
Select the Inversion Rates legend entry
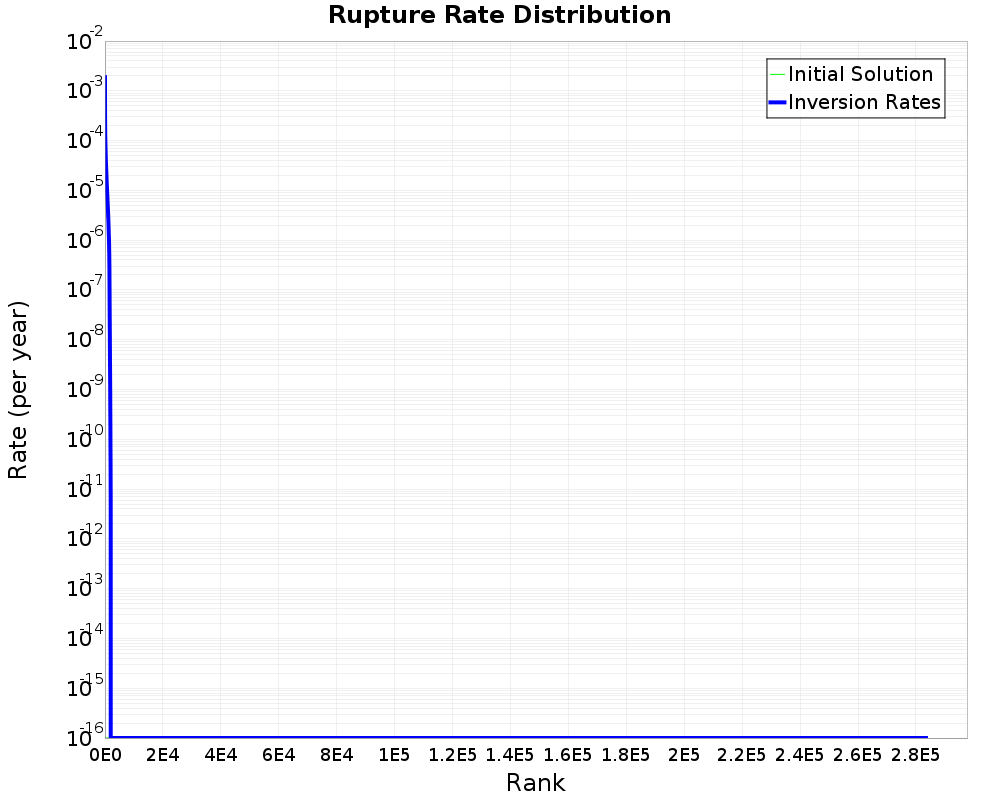(x=864, y=101)
